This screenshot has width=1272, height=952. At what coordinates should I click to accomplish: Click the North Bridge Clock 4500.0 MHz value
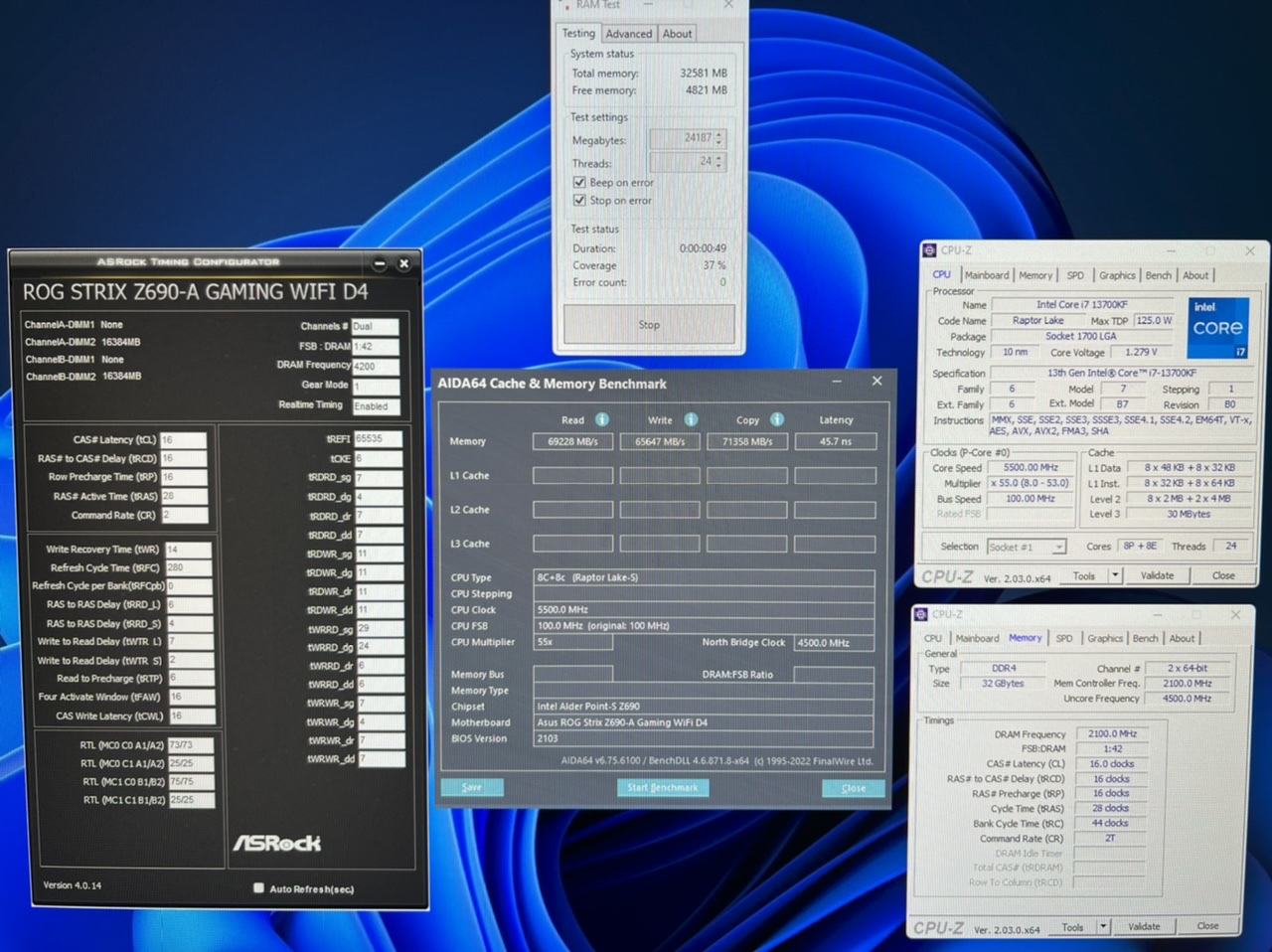click(833, 643)
